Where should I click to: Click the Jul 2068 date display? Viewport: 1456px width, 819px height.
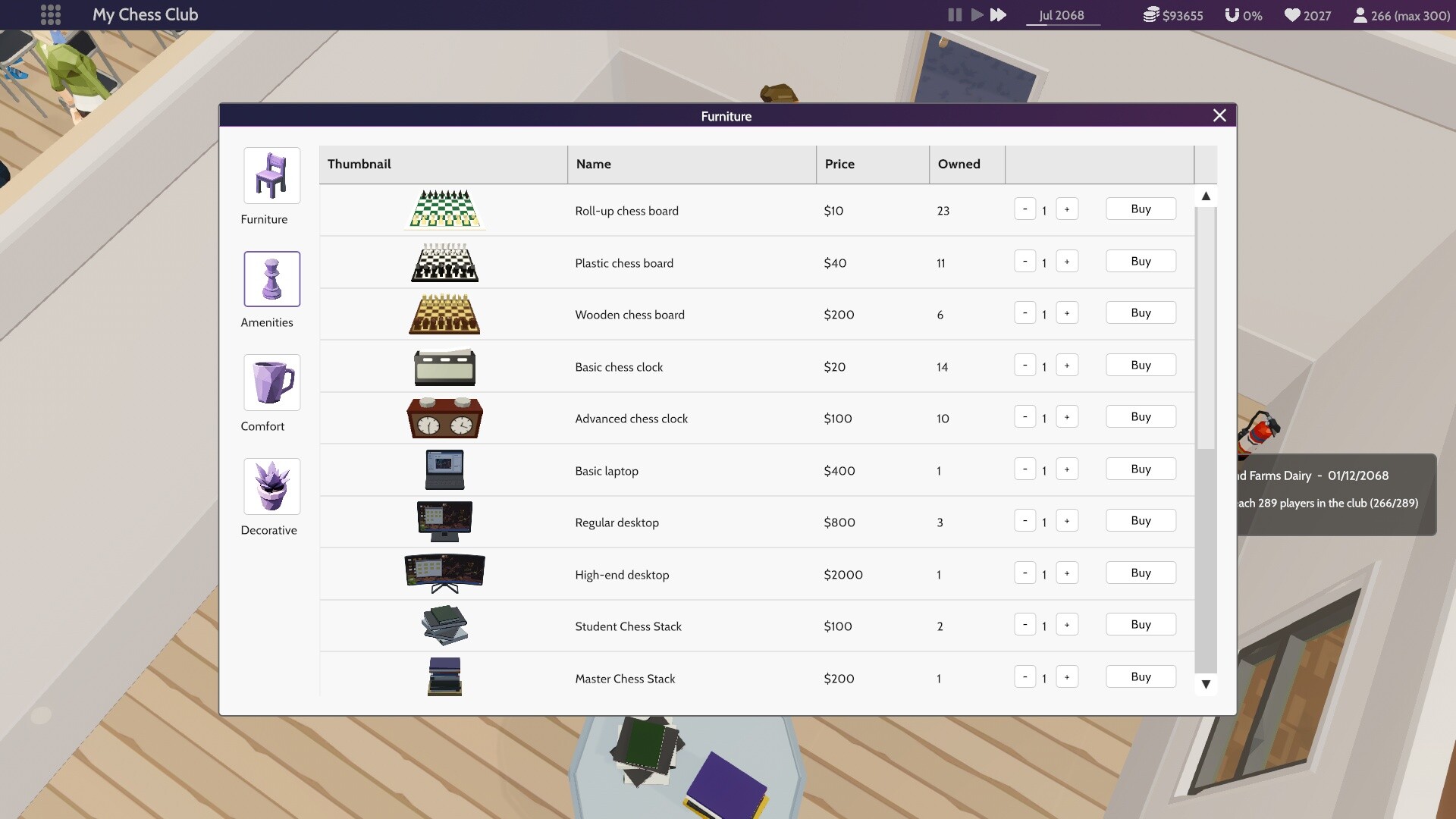pos(1062,14)
